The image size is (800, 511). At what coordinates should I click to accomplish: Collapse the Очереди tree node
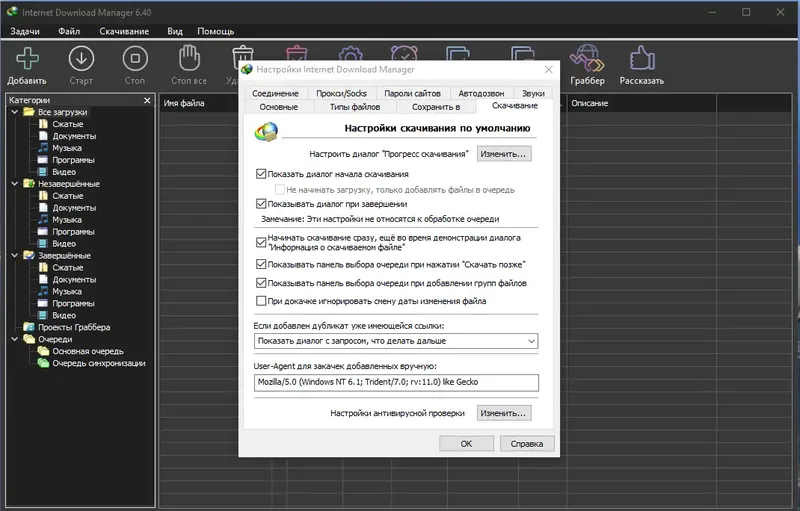point(14,339)
